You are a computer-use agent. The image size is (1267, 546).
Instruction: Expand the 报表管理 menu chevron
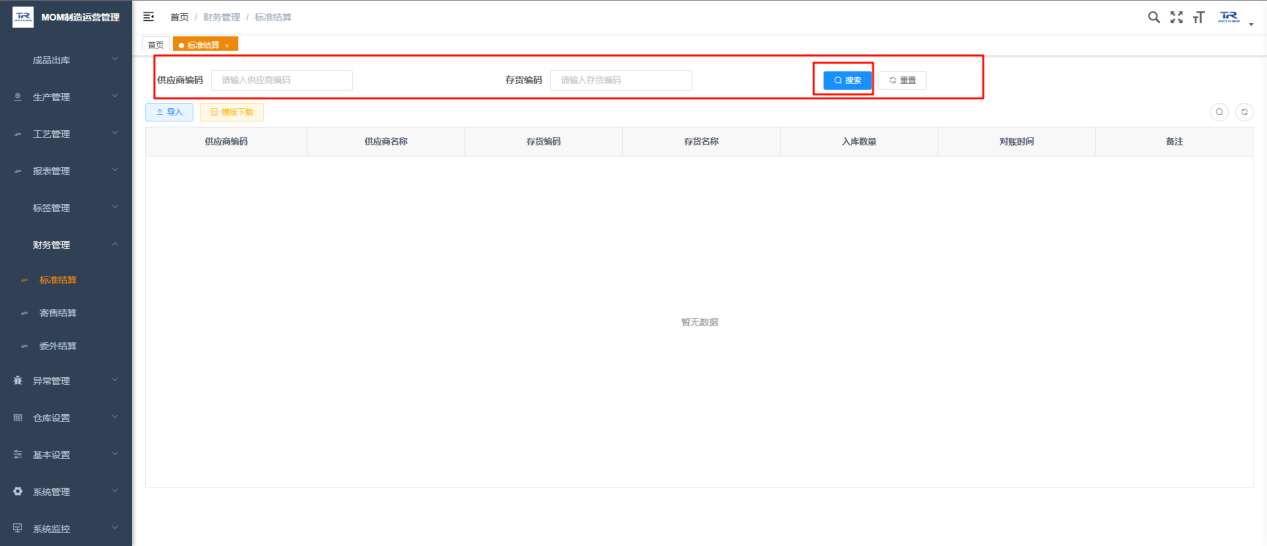pos(115,171)
